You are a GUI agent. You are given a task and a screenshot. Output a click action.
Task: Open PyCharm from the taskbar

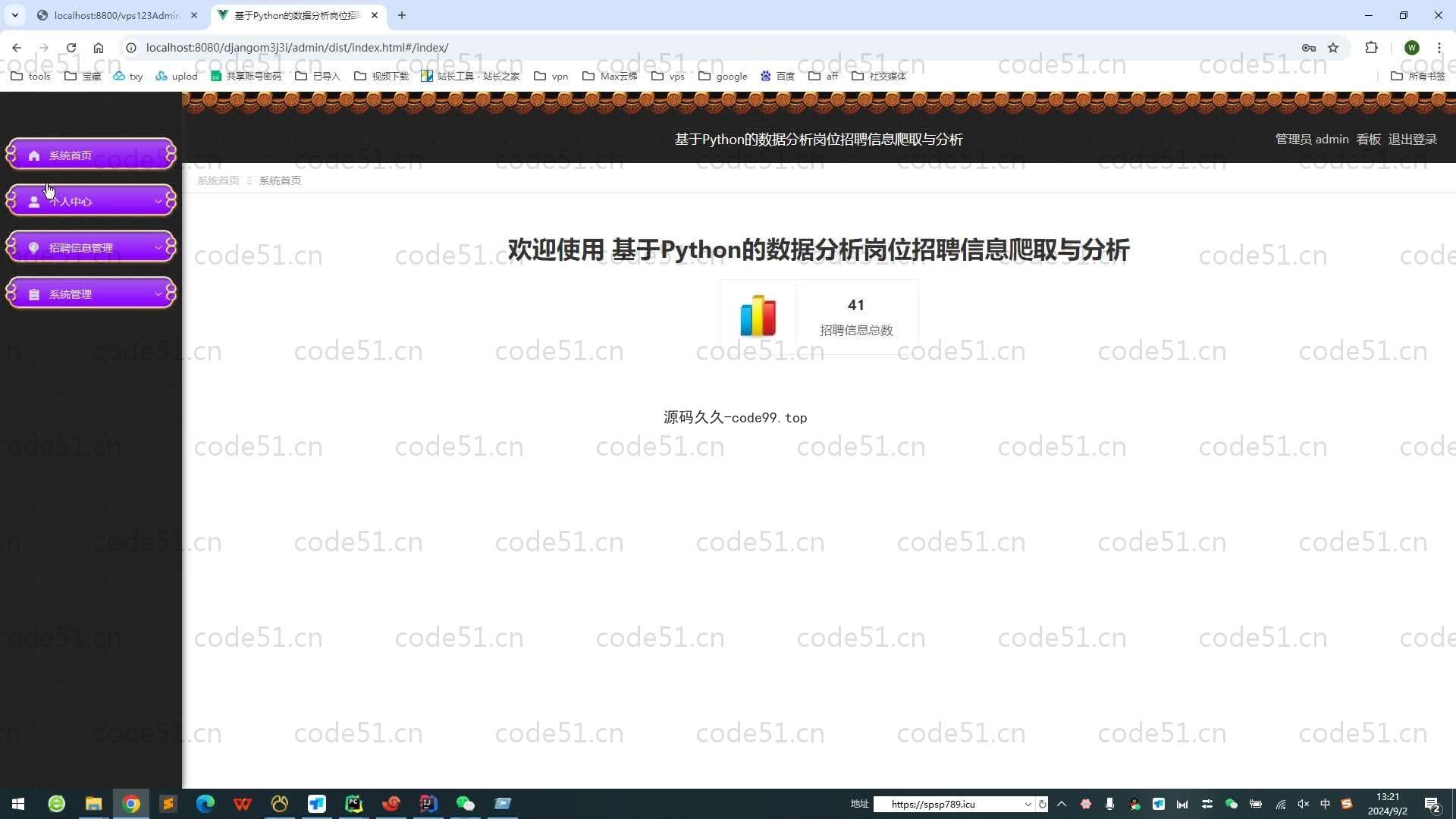tap(354, 804)
